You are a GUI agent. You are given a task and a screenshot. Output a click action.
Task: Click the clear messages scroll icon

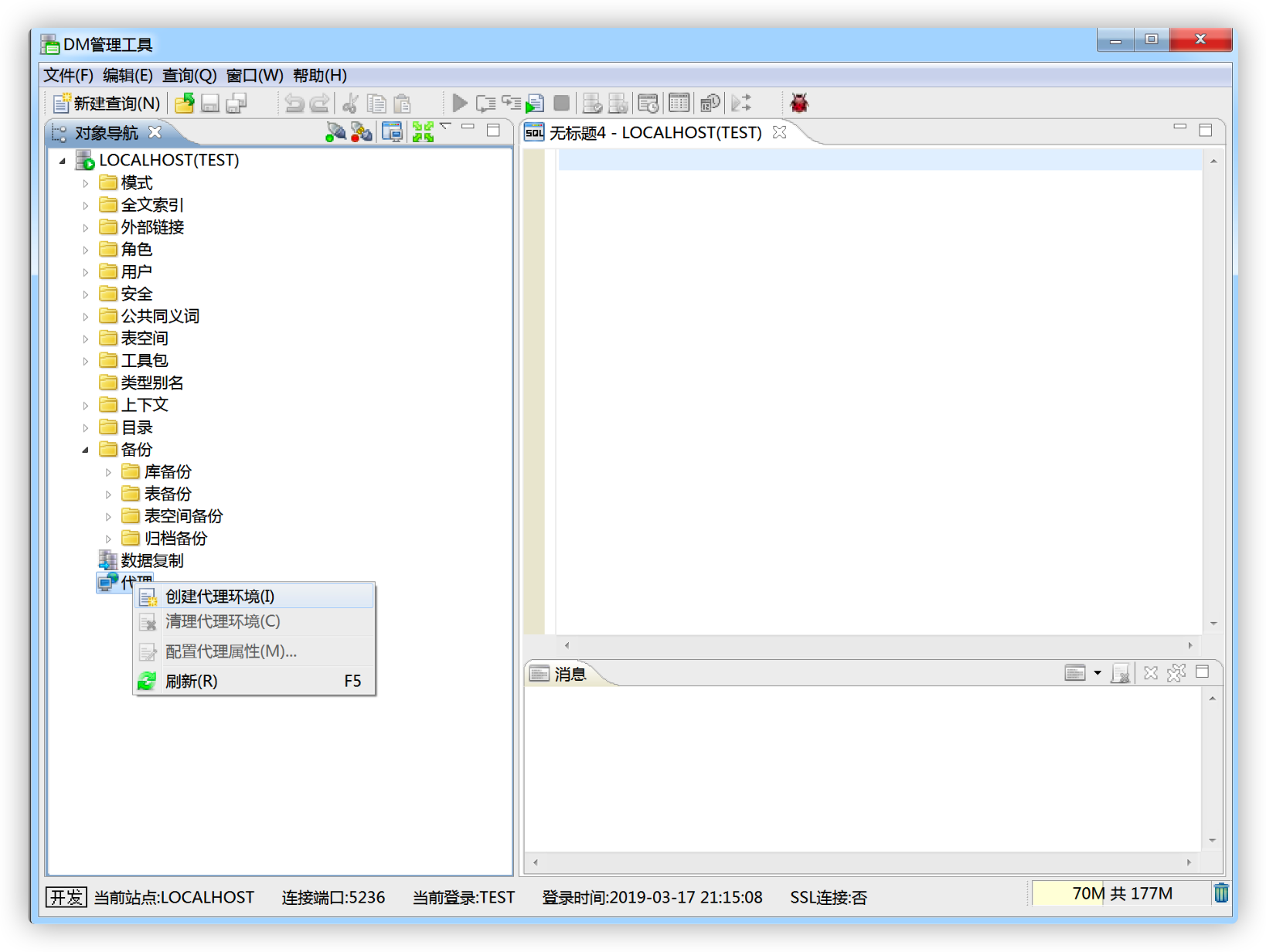click(1120, 673)
